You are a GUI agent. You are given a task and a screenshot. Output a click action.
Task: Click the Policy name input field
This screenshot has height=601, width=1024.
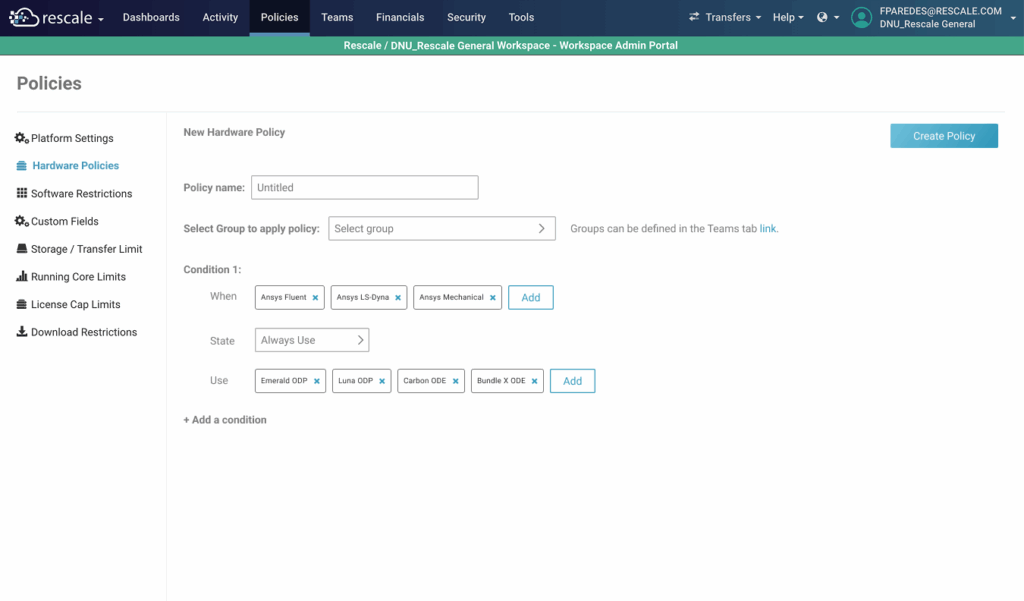pyautogui.click(x=364, y=188)
